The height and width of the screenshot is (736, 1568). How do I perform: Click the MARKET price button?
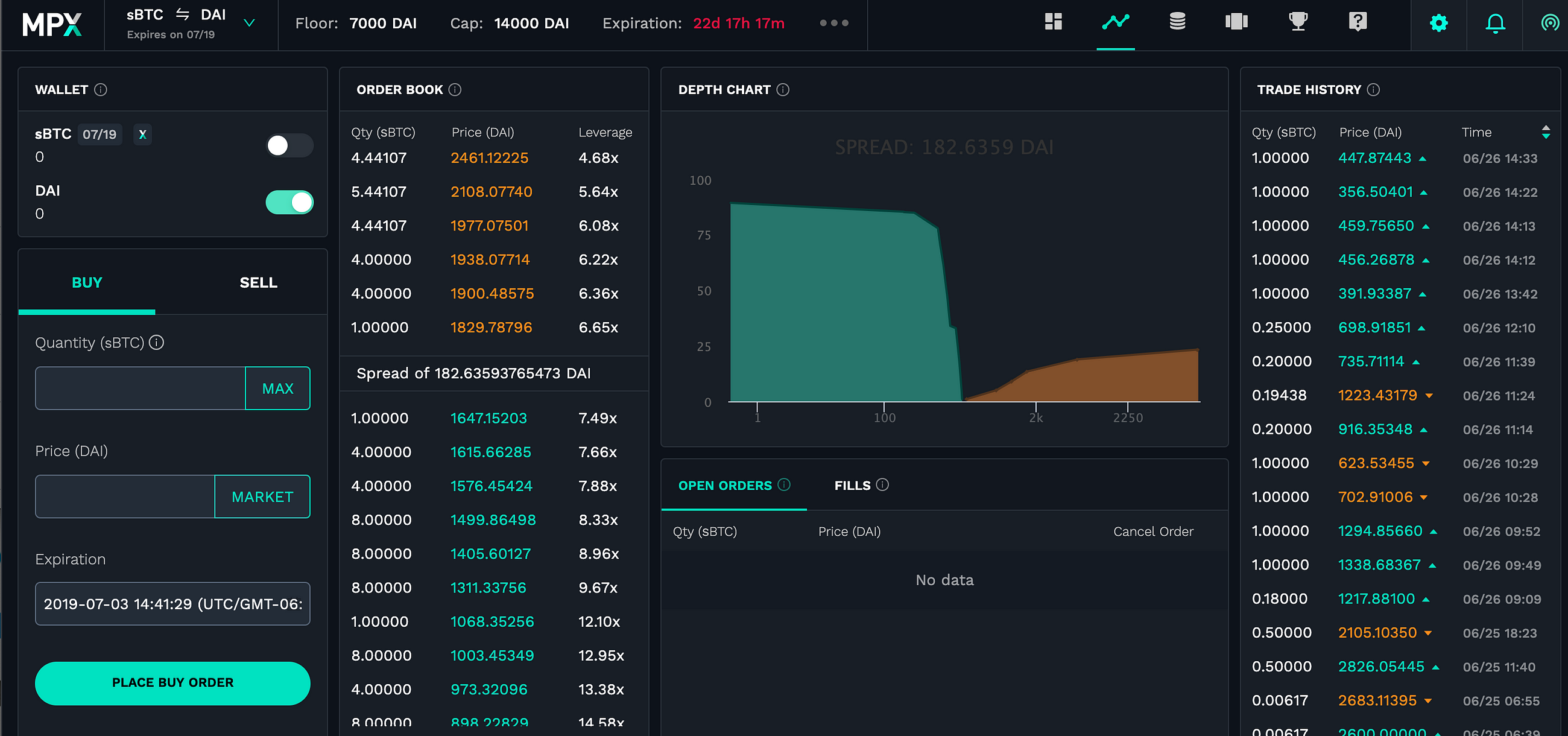[262, 496]
